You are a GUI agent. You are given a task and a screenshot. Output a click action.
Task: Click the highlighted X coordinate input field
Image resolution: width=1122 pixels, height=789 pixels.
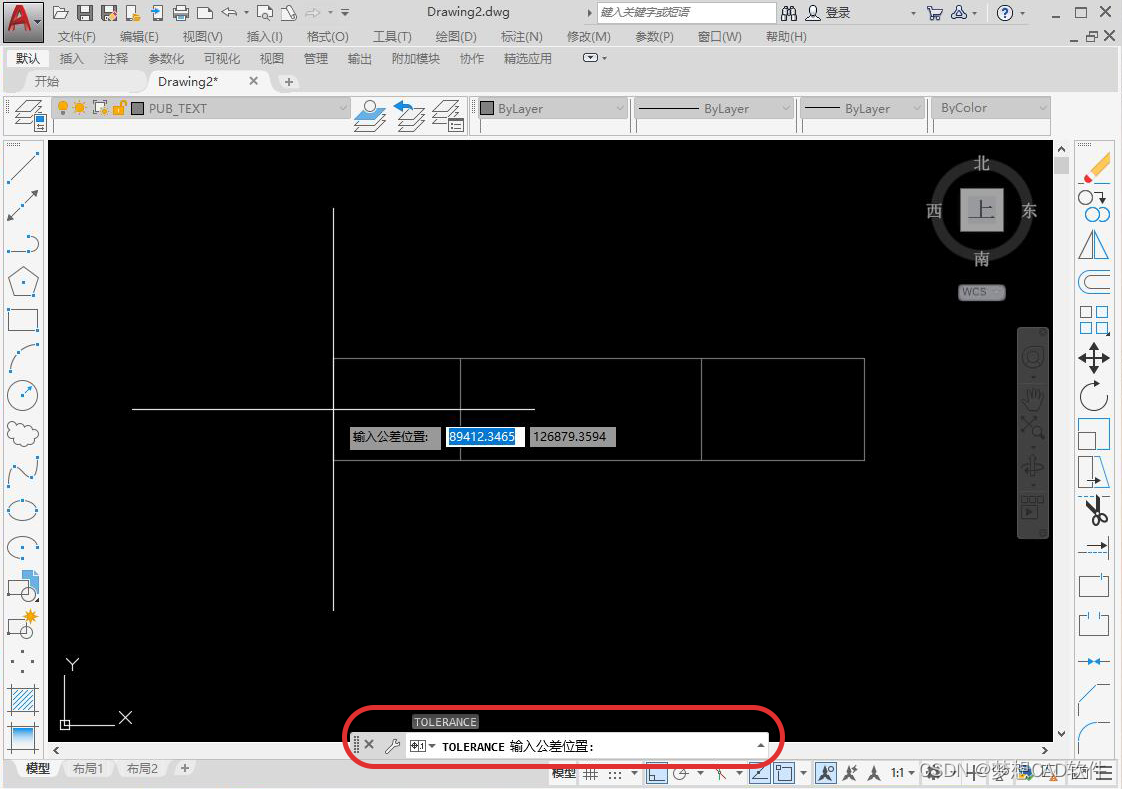(x=482, y=437)
